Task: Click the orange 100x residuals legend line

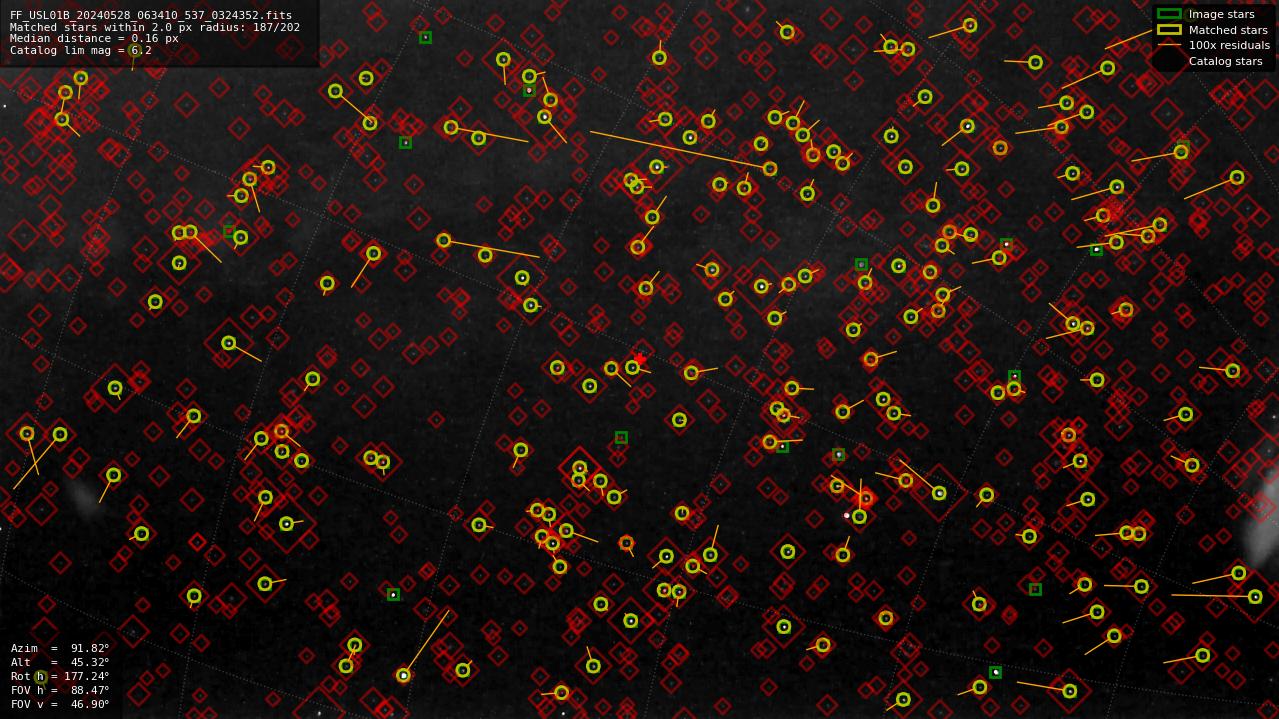Action: click(1168, 45)
